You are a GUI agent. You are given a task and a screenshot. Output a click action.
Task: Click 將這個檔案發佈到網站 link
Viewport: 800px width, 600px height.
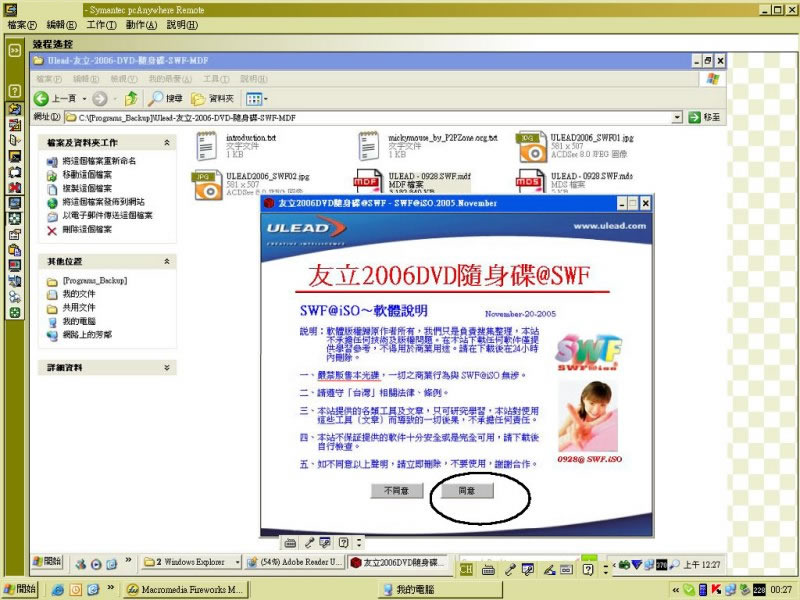[x=103, y=202]
